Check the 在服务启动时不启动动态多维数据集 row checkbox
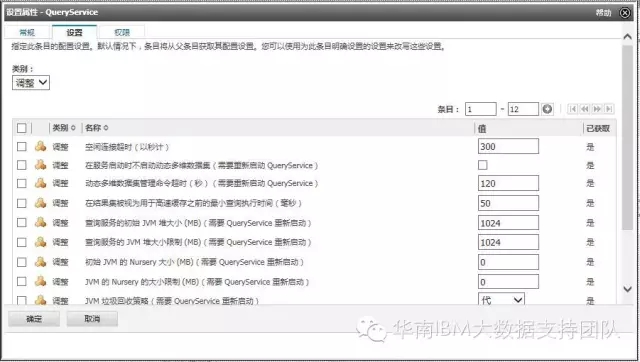This screenshot has width=640, height=362. (x=22, y=165)
